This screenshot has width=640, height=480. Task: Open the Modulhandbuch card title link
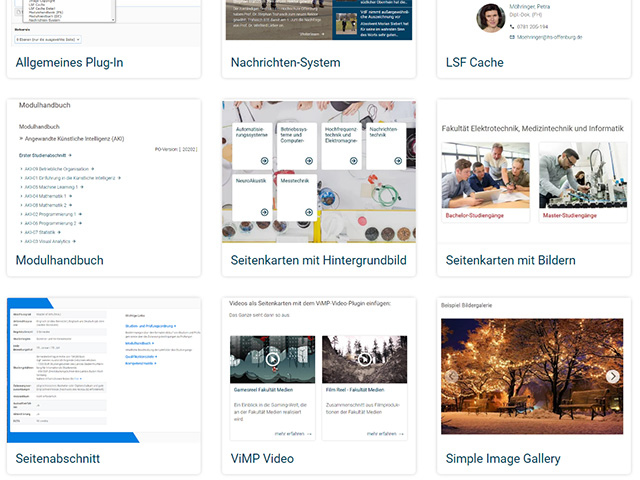pos(60,260)
